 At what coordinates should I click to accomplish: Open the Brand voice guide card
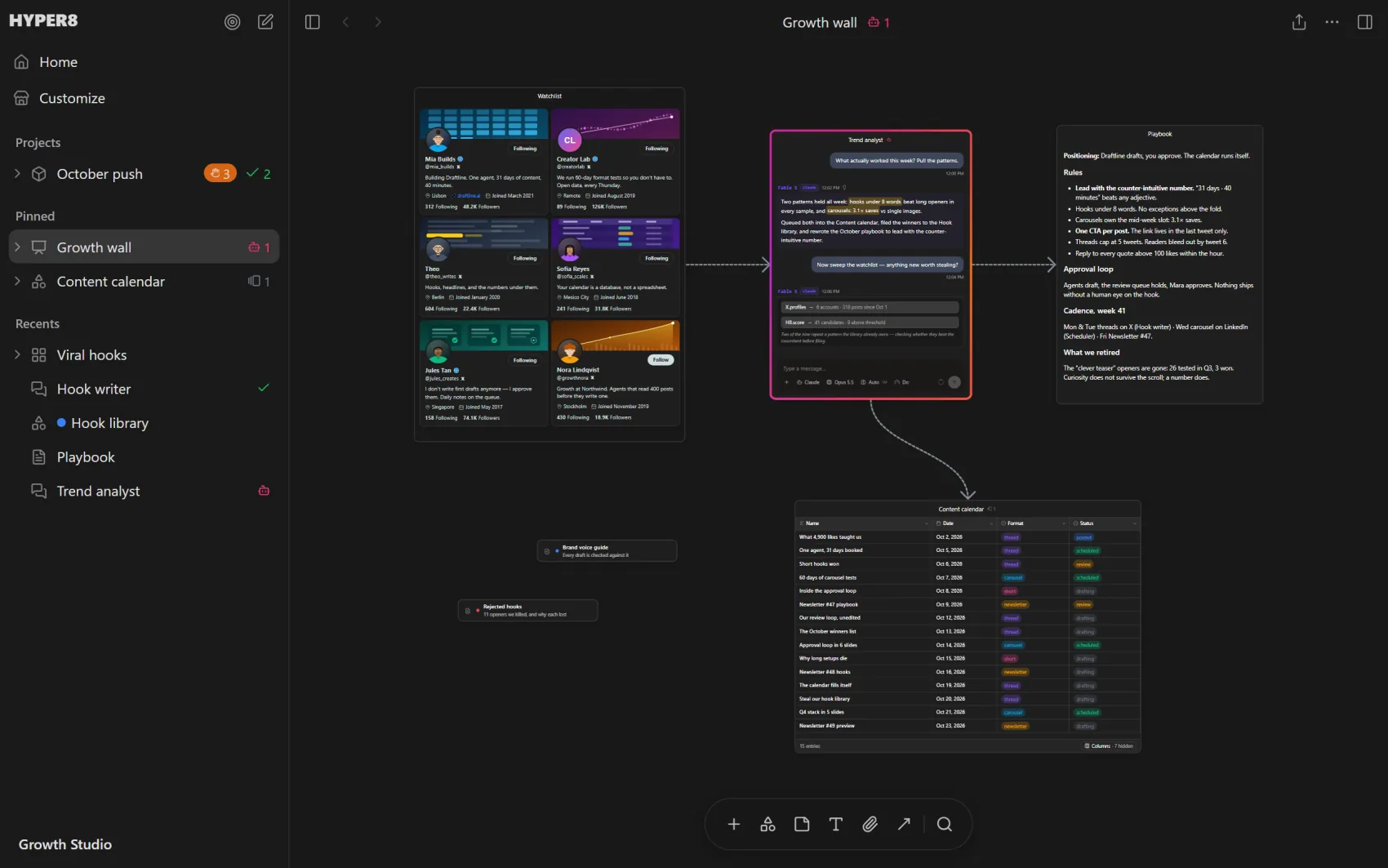click(x=607, y=551)
